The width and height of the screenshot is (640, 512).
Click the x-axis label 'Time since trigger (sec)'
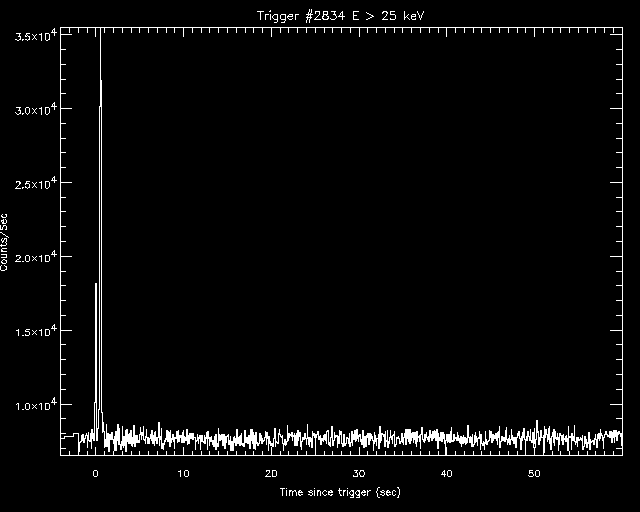[x=340, y=492]
